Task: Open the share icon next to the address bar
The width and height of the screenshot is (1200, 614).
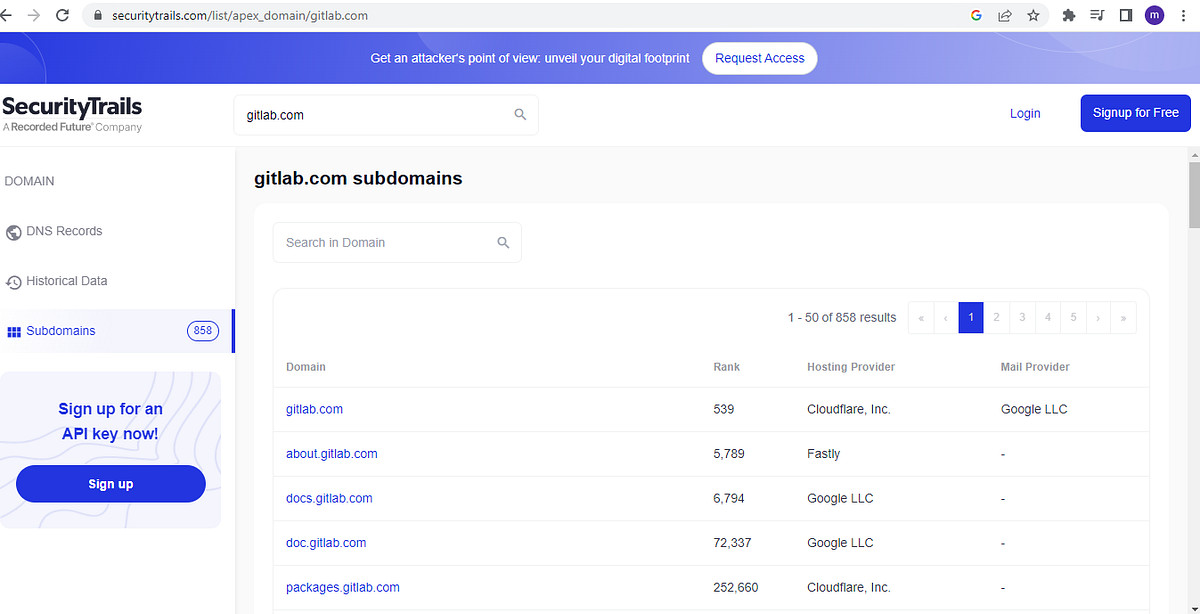Action: [x=1004, y=15]
